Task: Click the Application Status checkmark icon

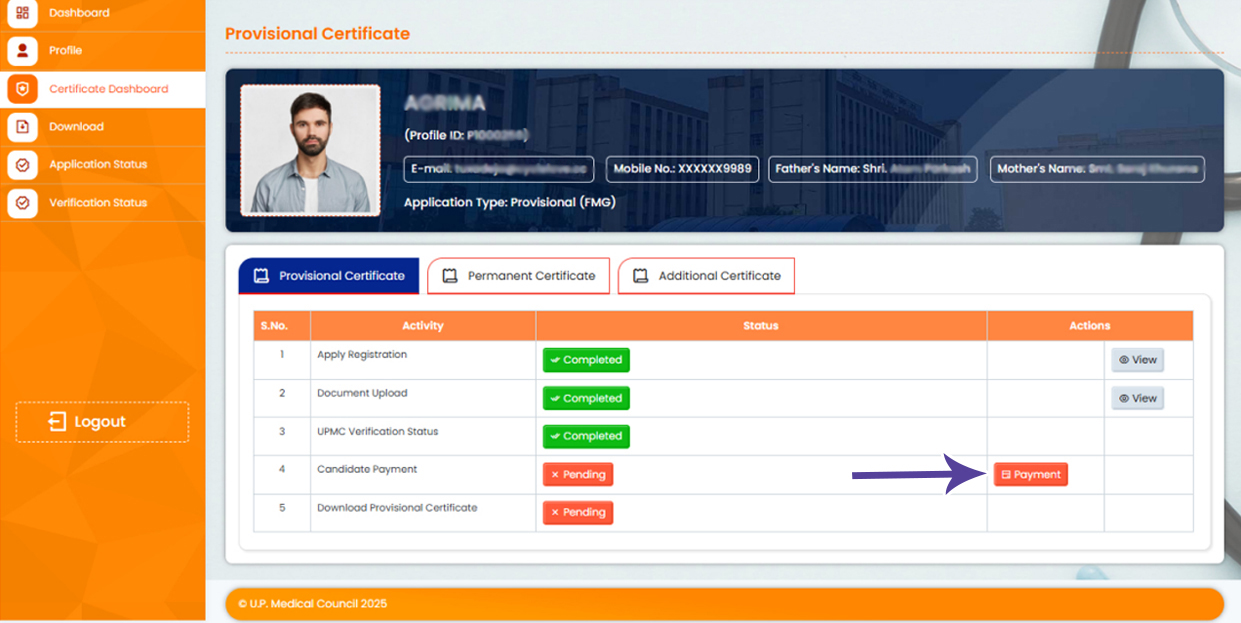Action: click(22, 165)
